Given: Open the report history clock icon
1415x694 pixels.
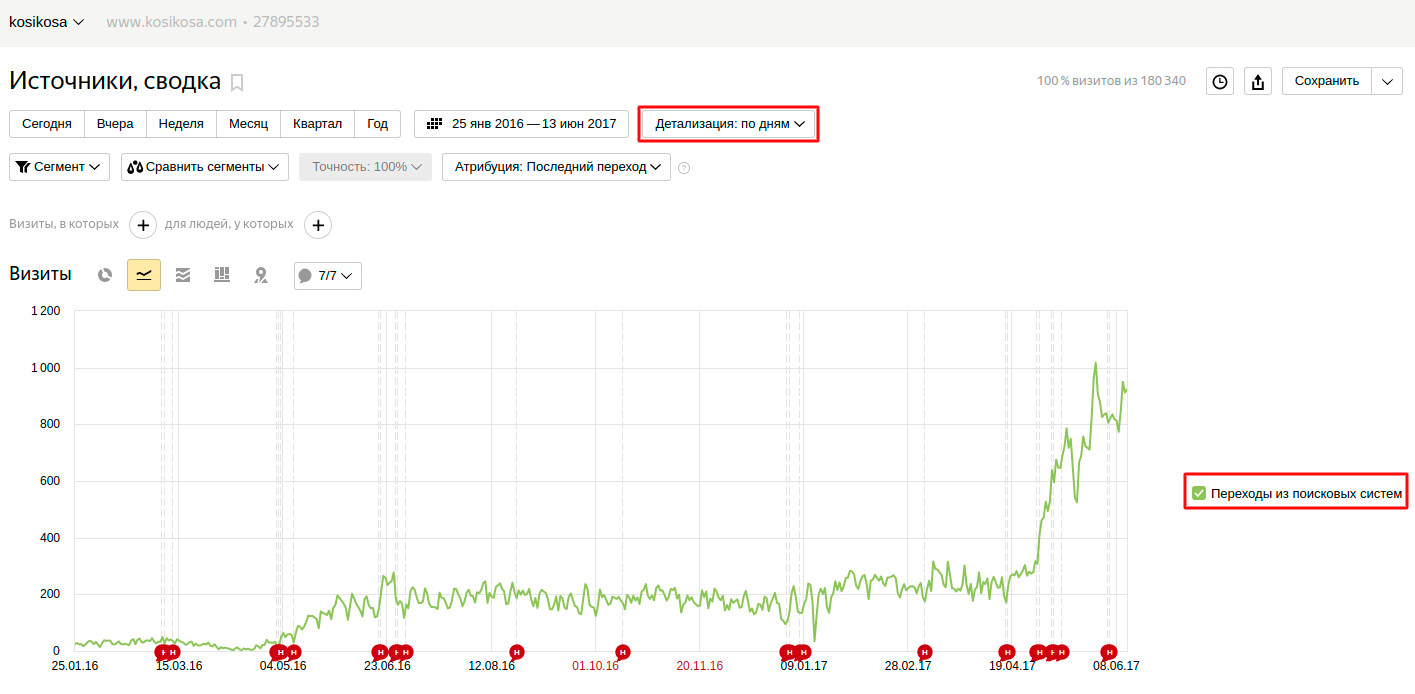Looking at the screenshot, I should [x=1219, y=82].
